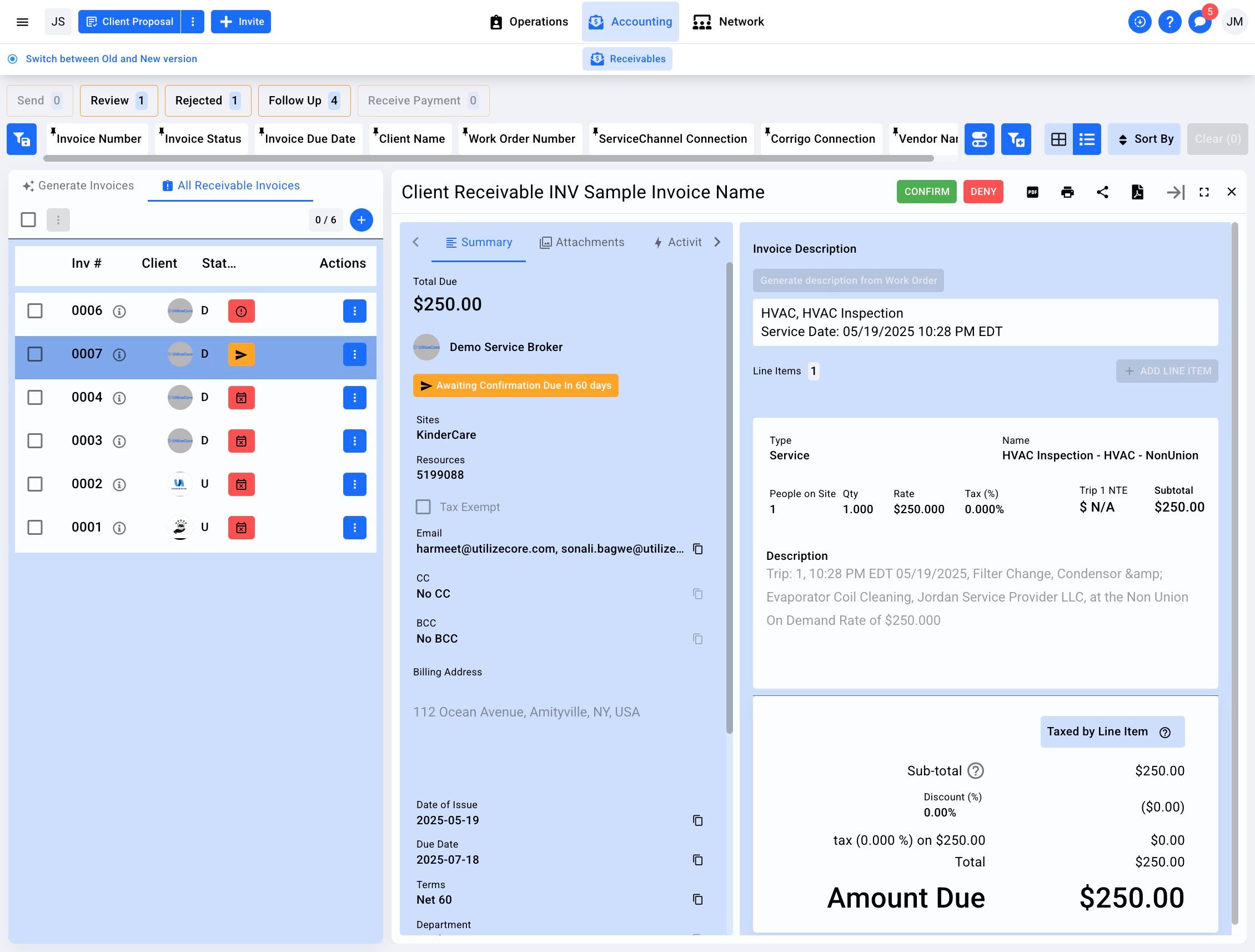This screenshot has width=1255, height=952.
Task: Open actions menu for invoice 0002
Action: [x=354, y=484]
